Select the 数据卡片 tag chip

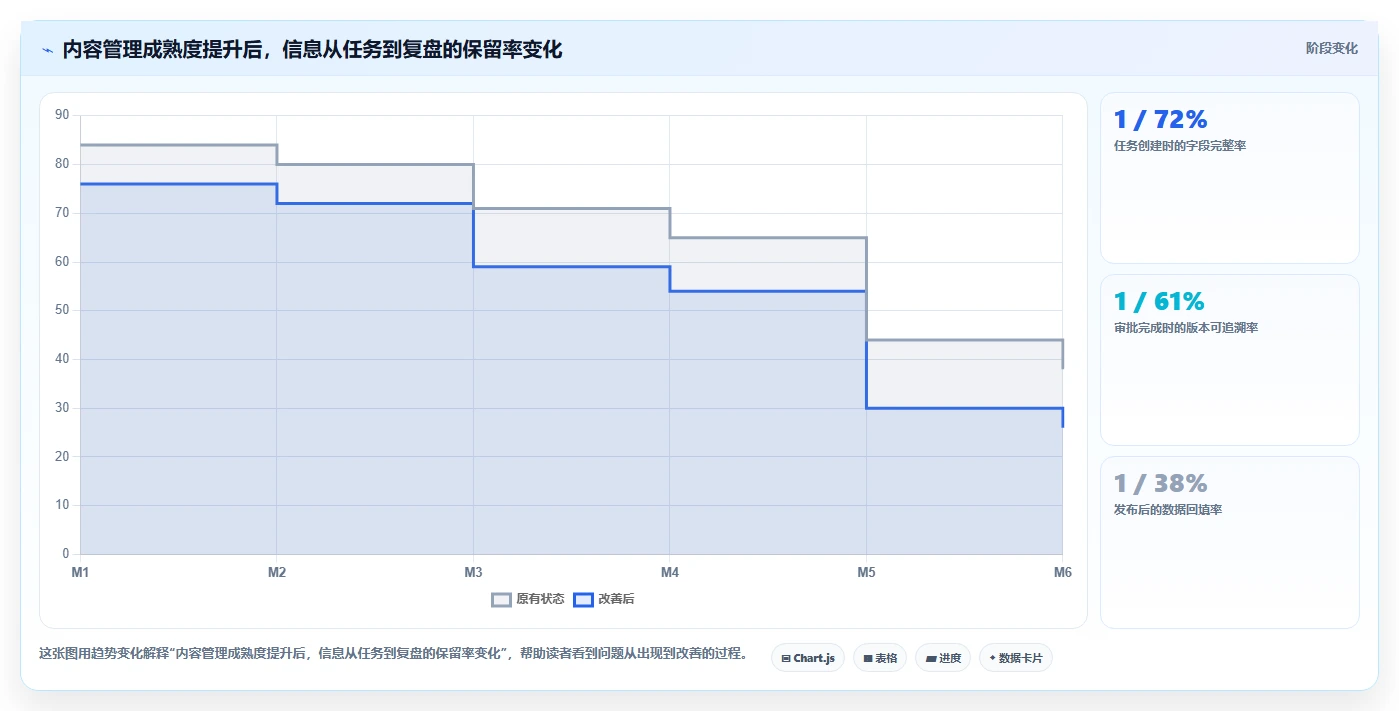pyautogui.click(x=1016, y=658)
